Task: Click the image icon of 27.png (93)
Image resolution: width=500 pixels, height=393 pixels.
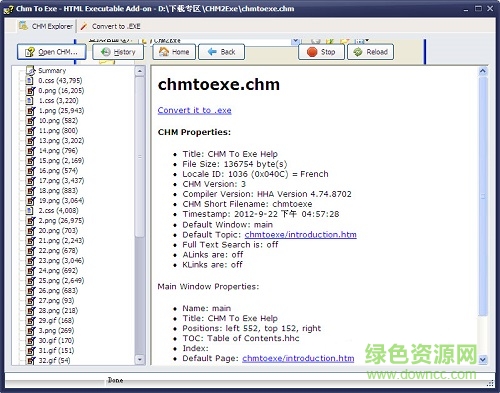Action: click(x=30, y=301)
